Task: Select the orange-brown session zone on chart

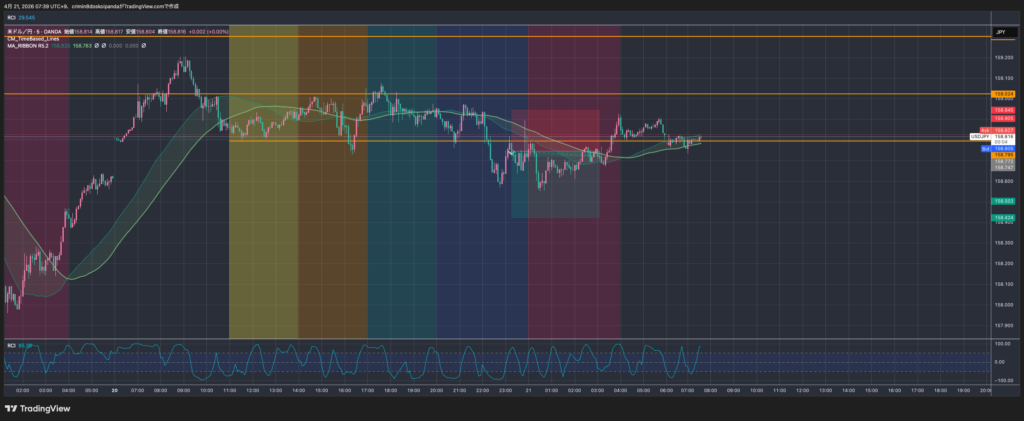Action: point(333,200)
